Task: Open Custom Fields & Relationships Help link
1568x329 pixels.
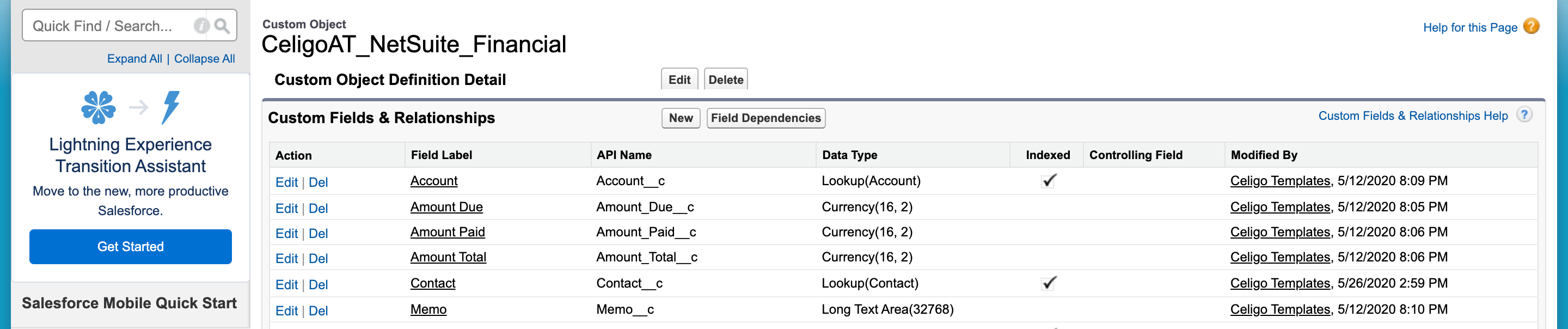Action: click(x=1413, y=116)
